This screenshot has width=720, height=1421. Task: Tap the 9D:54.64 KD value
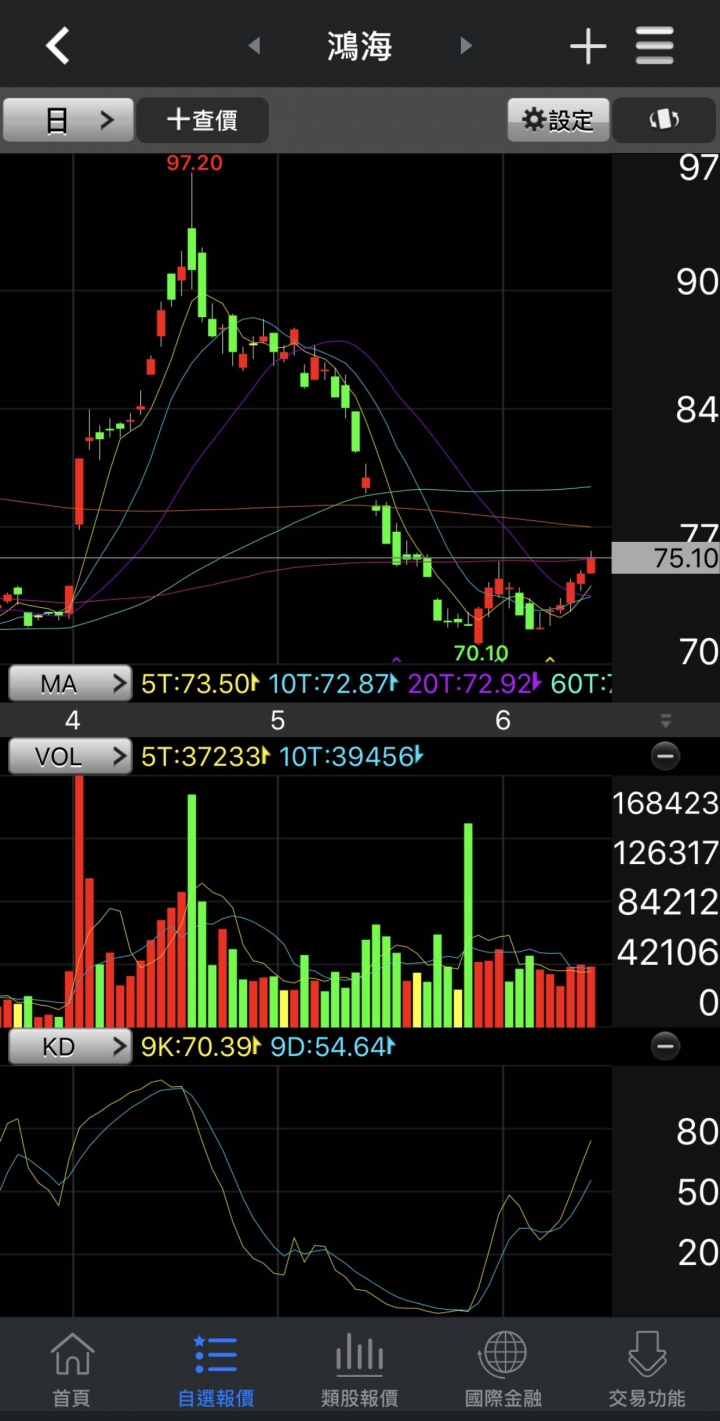333,1047
